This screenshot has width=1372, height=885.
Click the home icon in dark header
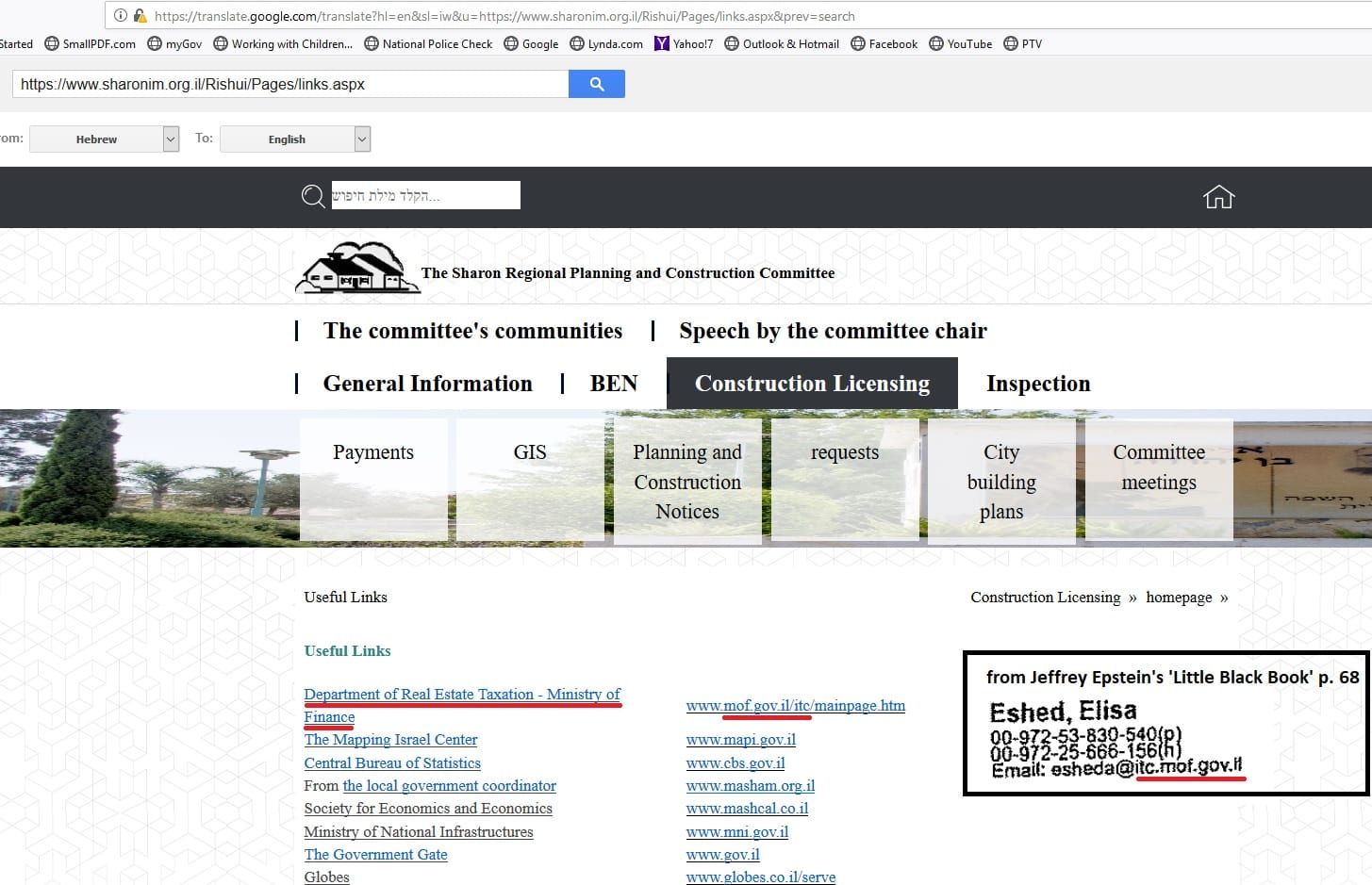click(x=1218, y=197)
